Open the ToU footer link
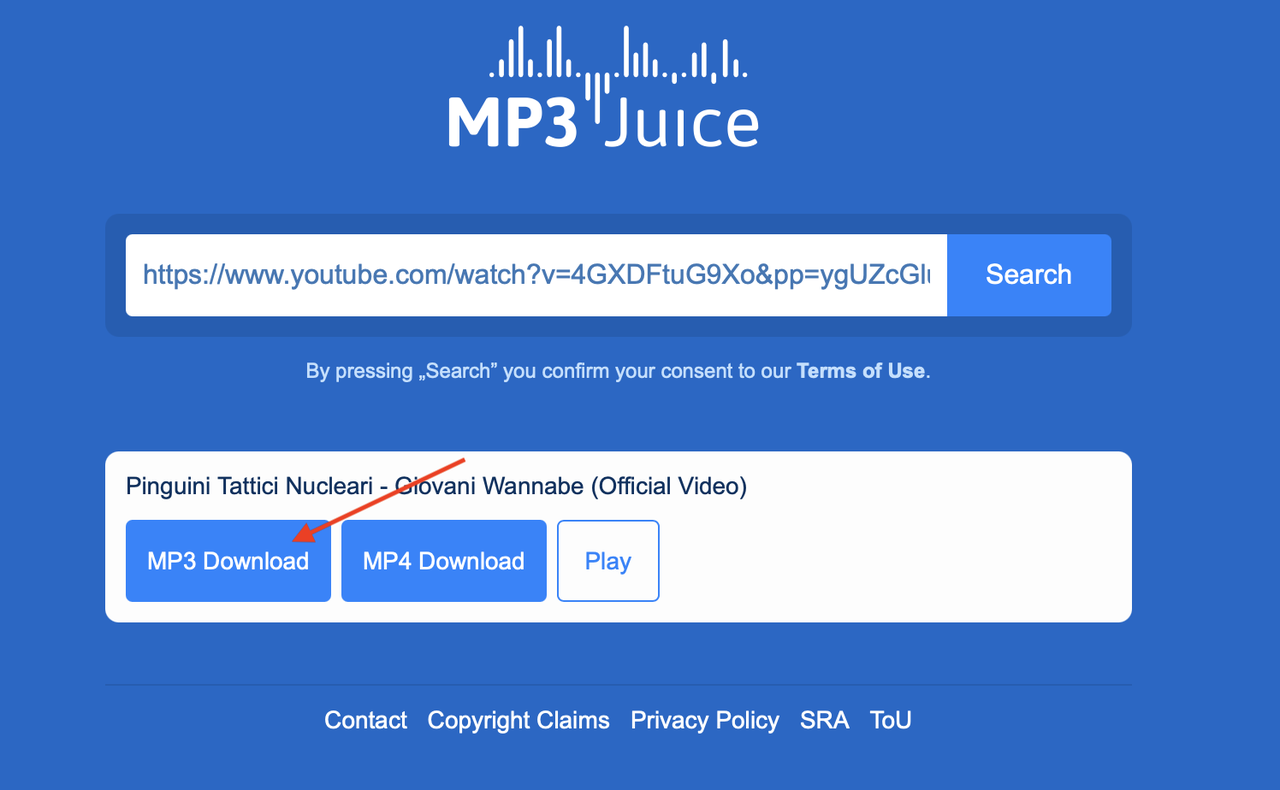Screen dimensions: 1280x790 point(889,720)
